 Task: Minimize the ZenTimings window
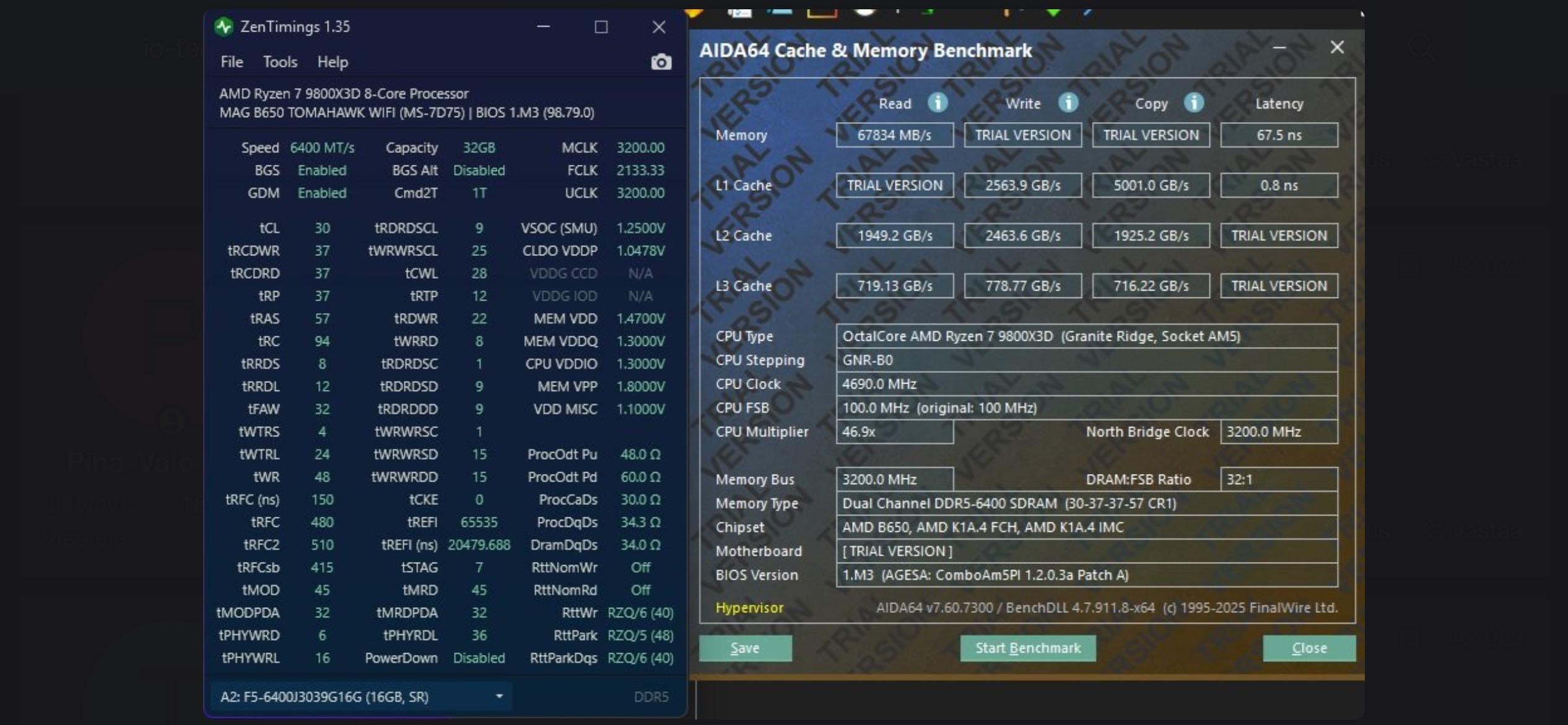(543, 27)
